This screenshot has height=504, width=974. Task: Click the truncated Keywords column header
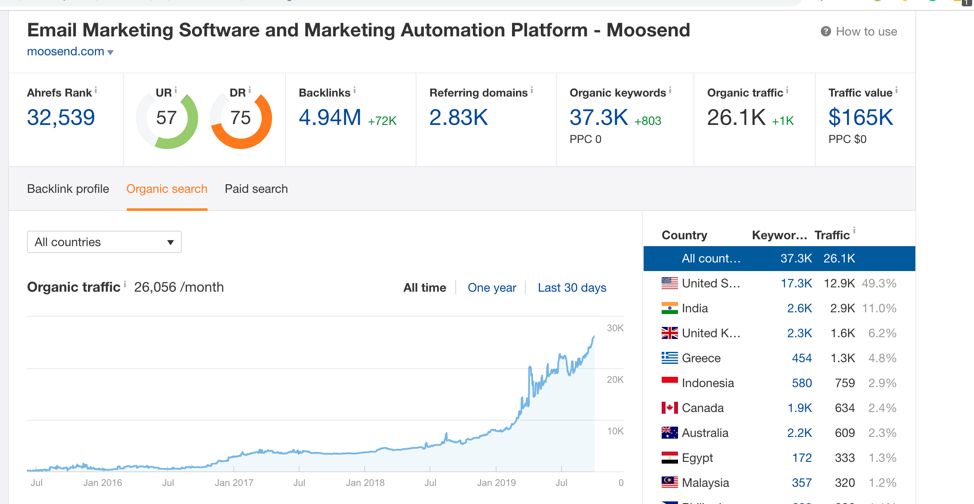[x=780, y=236]
